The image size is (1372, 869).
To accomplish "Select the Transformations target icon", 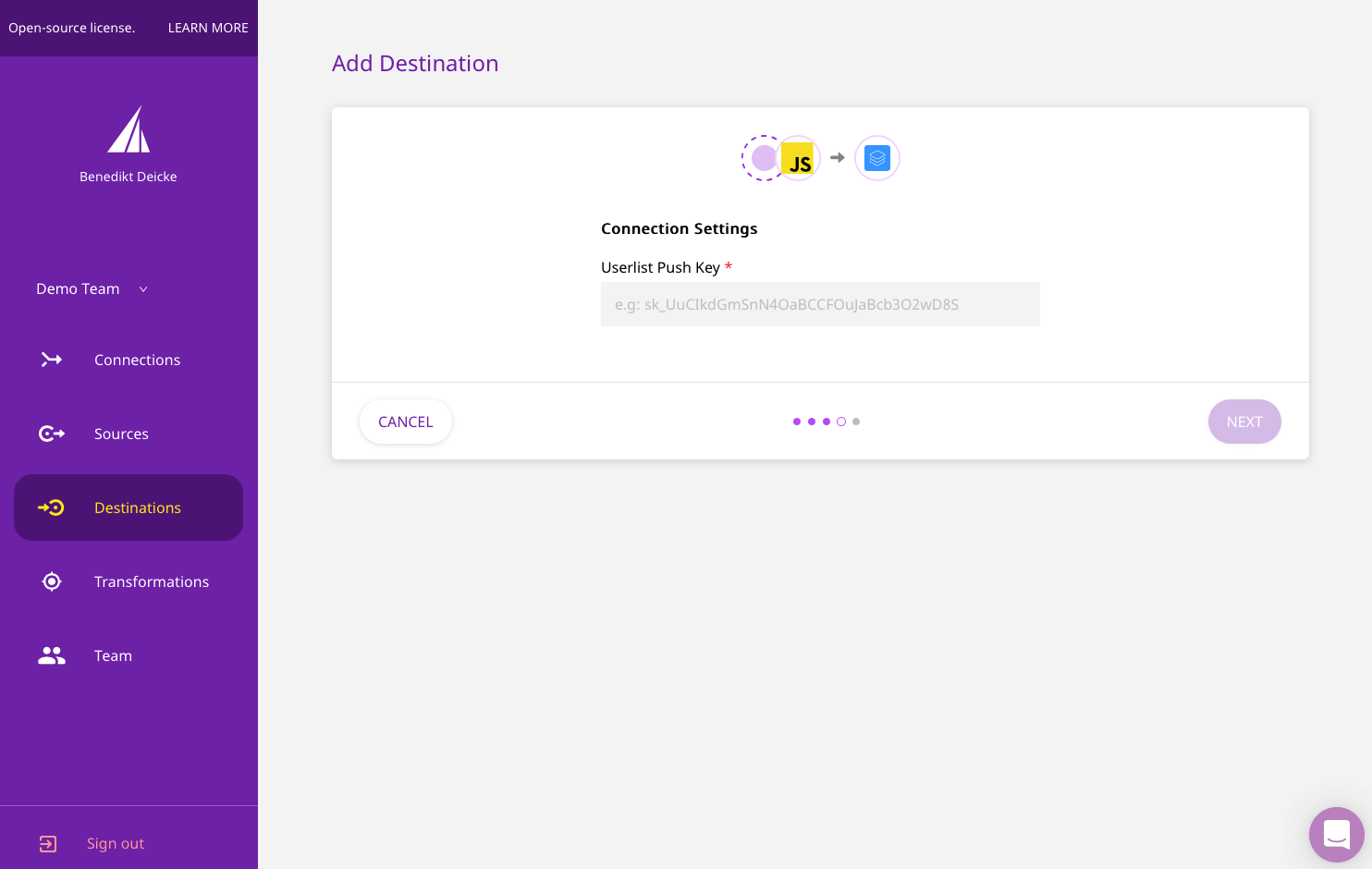I will click(51, 581).
